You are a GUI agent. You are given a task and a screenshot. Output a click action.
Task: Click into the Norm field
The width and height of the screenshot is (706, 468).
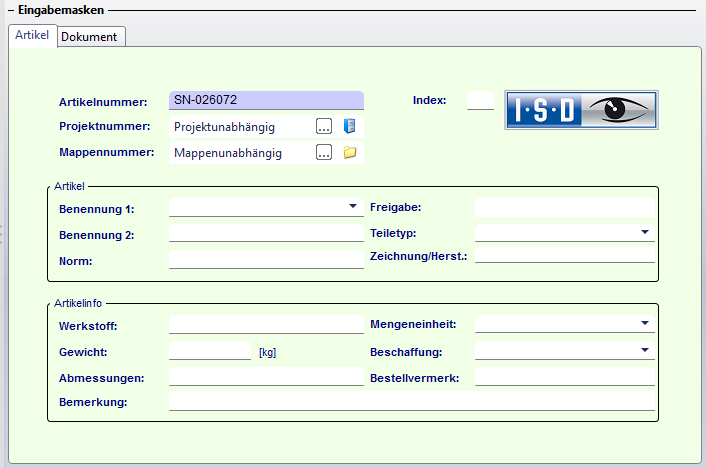coord(266,260)
